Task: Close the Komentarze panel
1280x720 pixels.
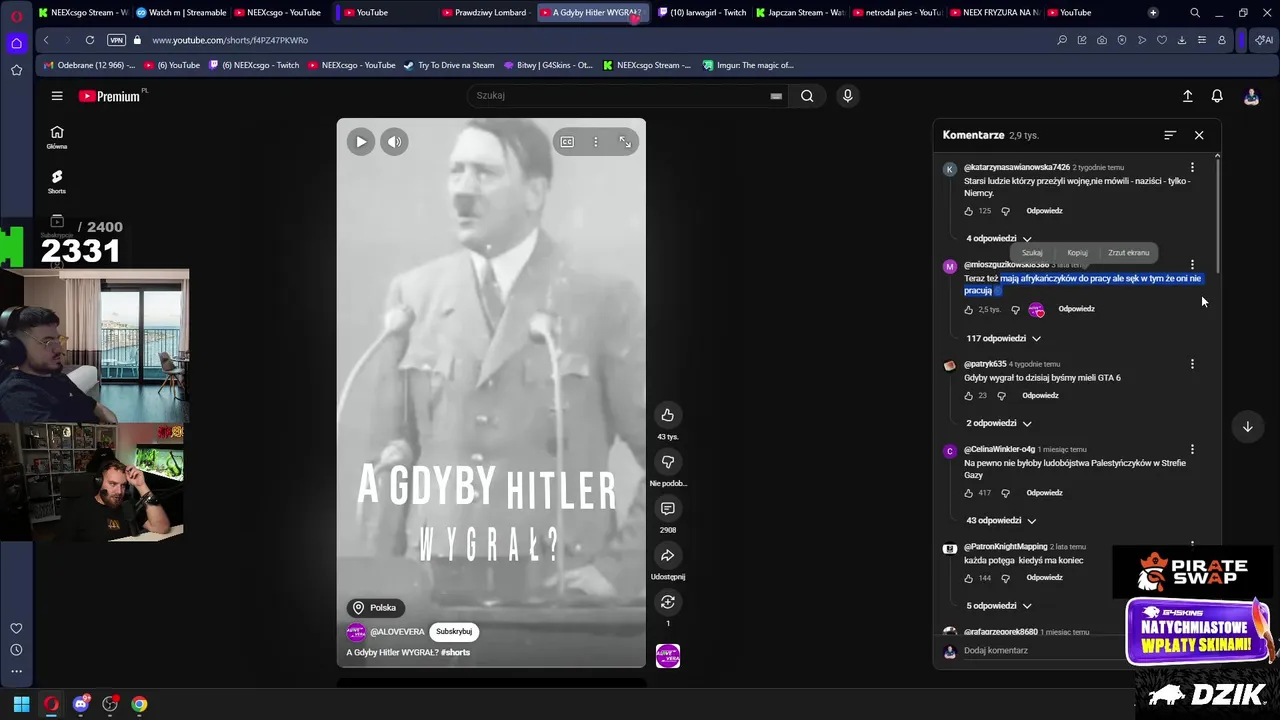Action: [x=1199, y=135]
